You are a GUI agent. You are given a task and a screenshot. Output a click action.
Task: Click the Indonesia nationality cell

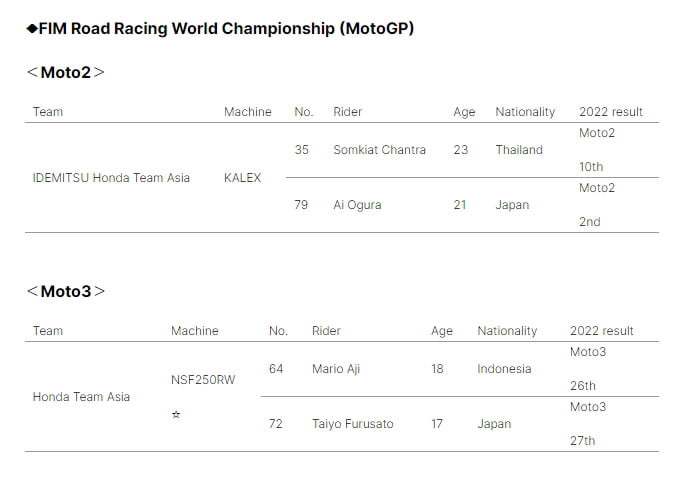(504, 369)
